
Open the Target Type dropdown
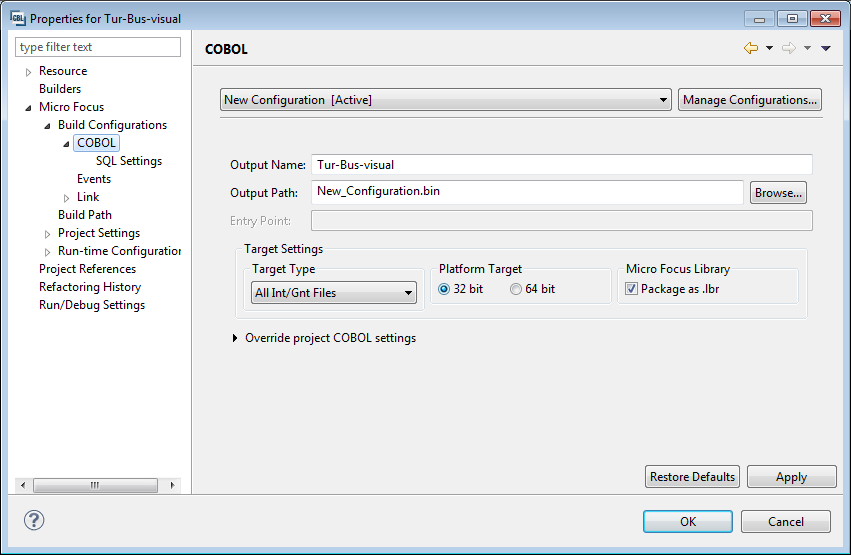(334, 293)
